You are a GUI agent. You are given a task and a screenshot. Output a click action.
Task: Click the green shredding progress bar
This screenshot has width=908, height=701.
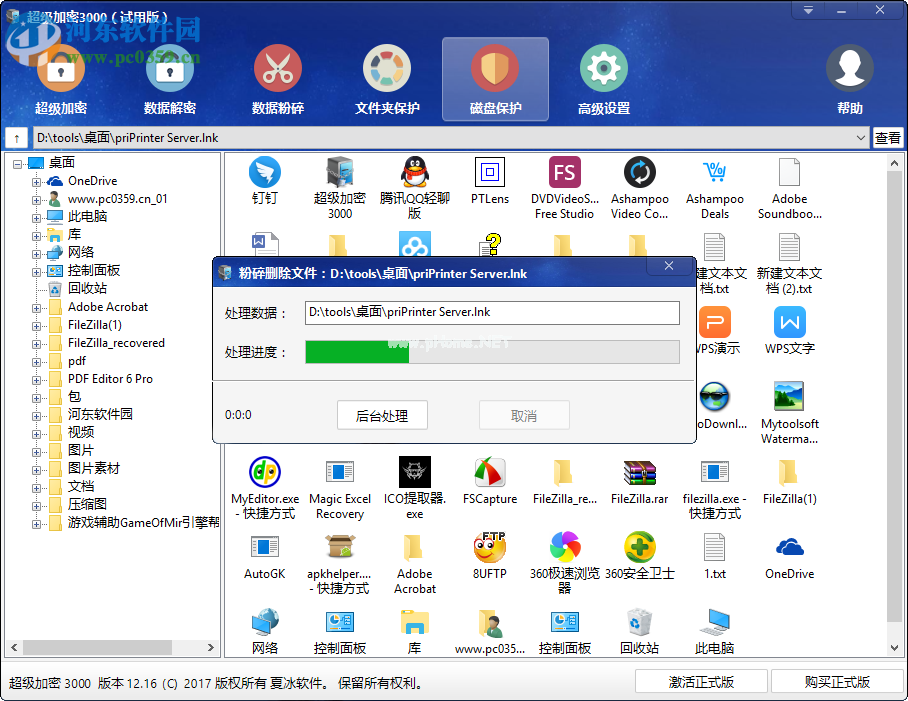coord(357,352)
